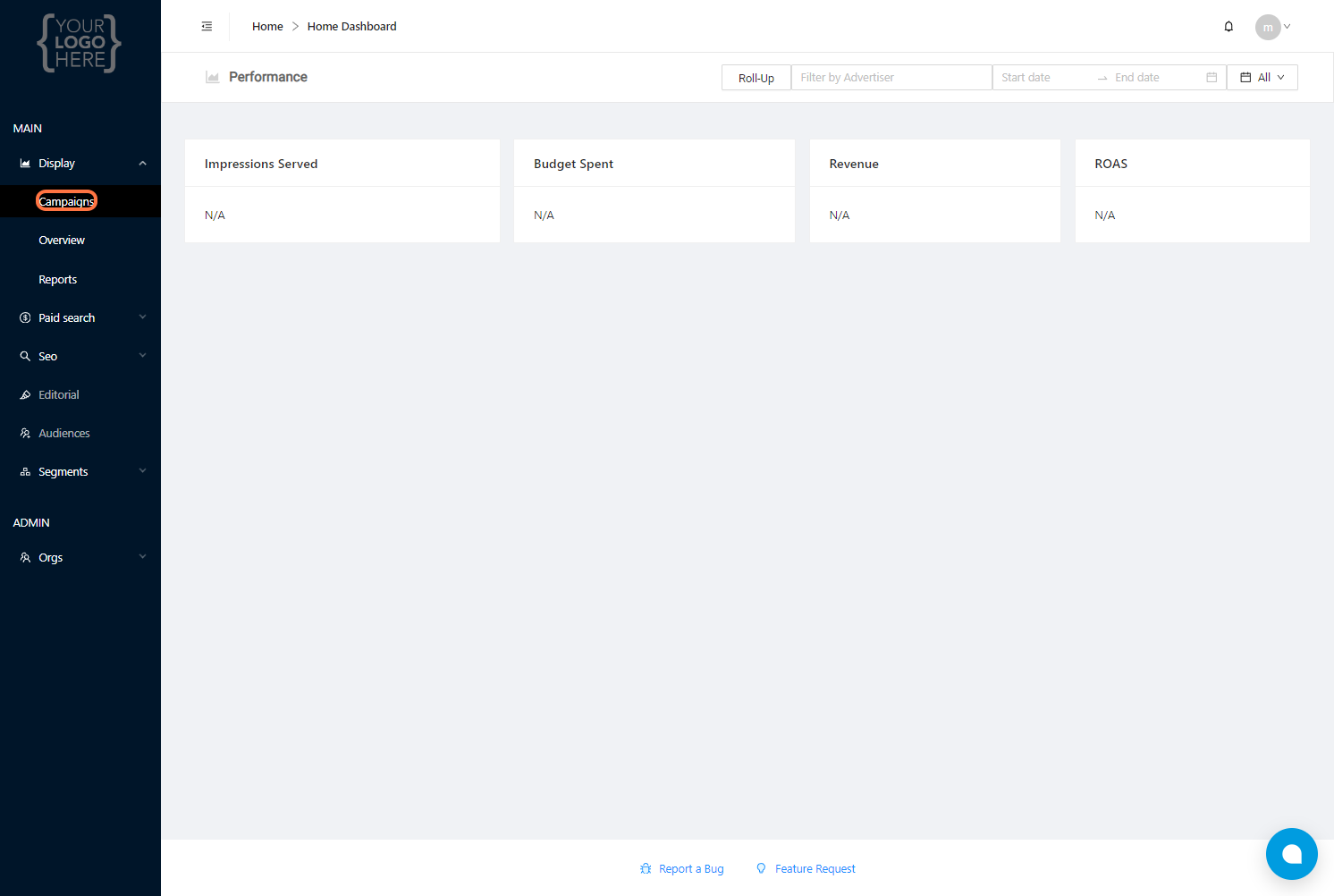Click the Budget Spent card title
The height and width of the screenshot is (896, 1334).
point(574,164)
